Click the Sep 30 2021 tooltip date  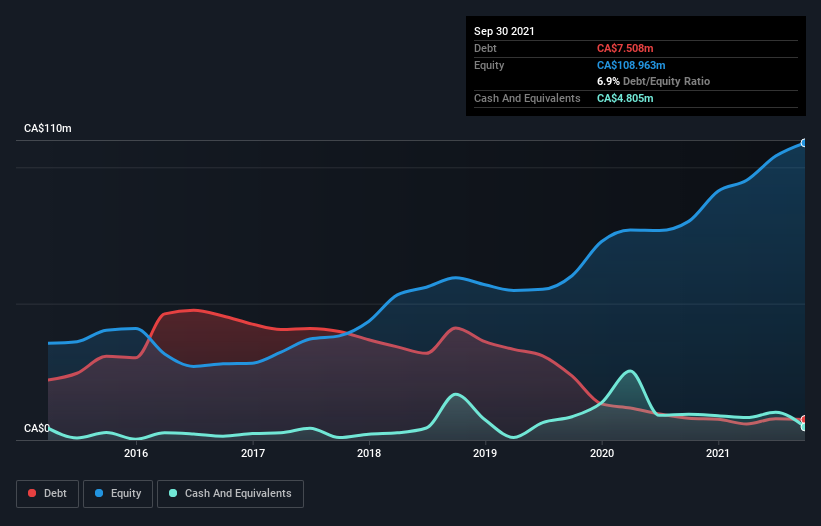tap(504, 31)
